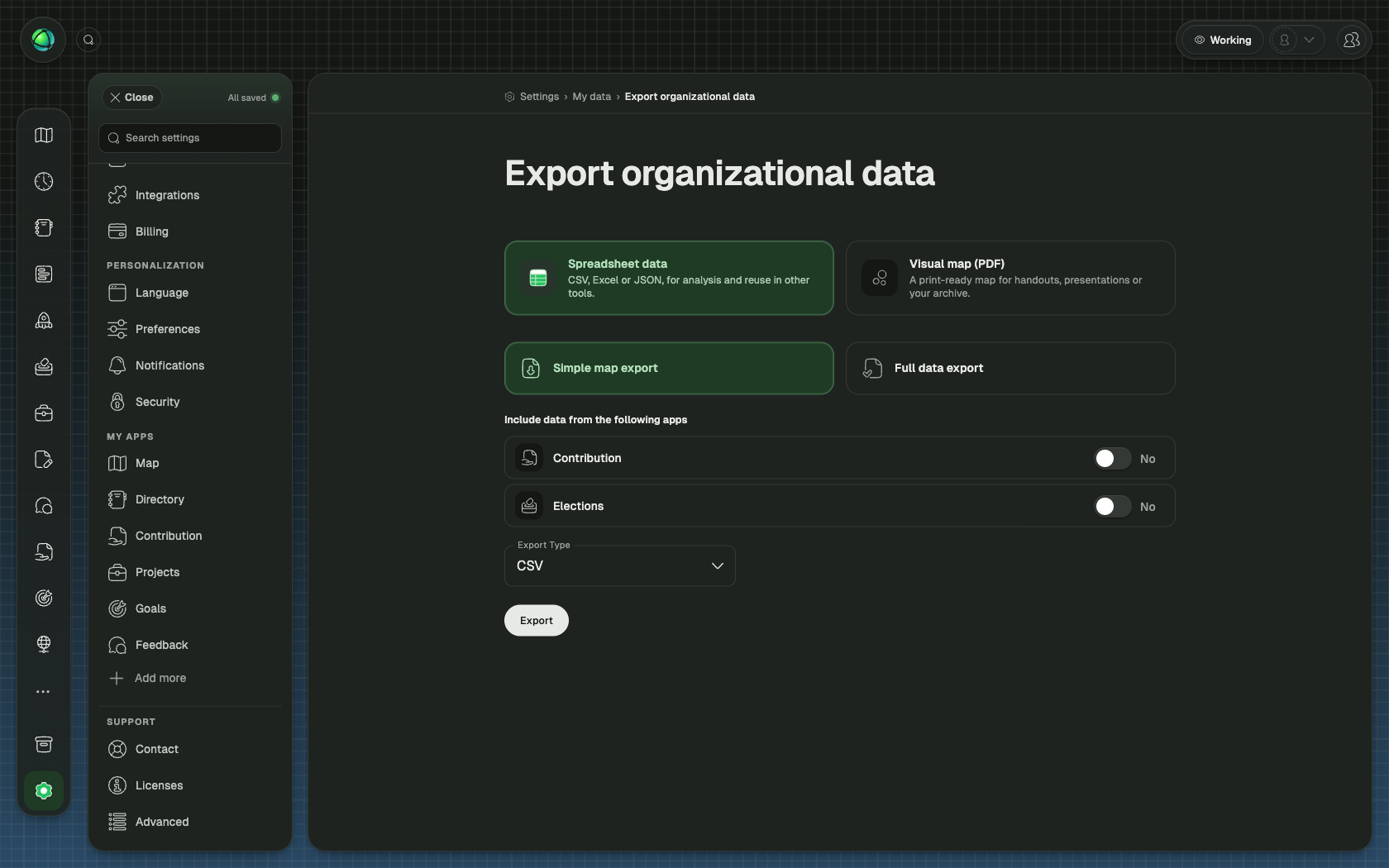Click the rocket icon in the left rail
This screenshot has height=868, width=1389.
pos(44,321)
